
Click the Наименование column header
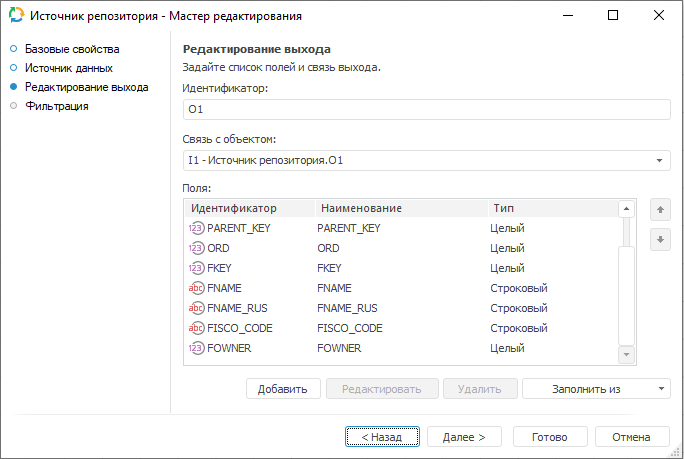[x=359, y=208]
